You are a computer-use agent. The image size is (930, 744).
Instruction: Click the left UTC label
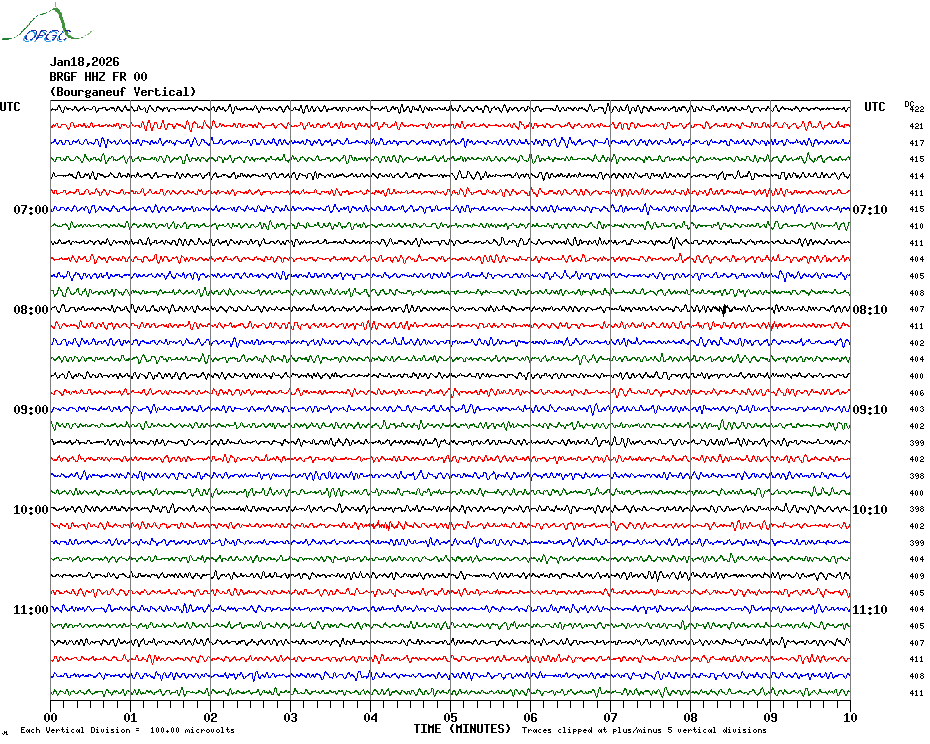(10, 107)
